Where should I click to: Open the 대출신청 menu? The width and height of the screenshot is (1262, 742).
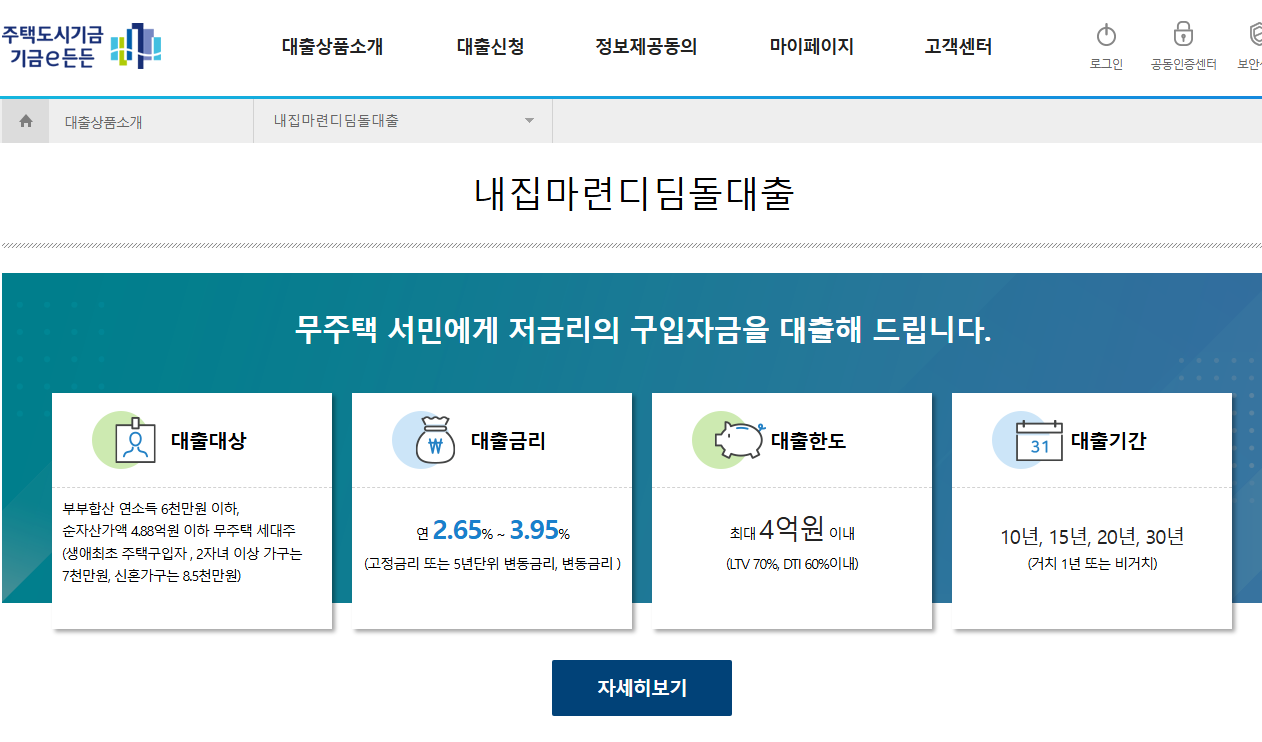(x=492, y=45)
